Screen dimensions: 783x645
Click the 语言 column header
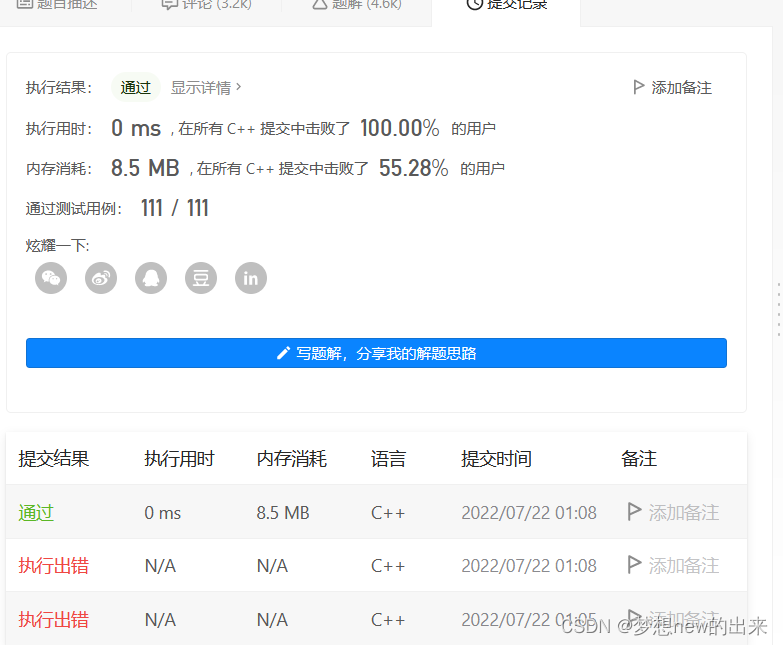point(389,459)
